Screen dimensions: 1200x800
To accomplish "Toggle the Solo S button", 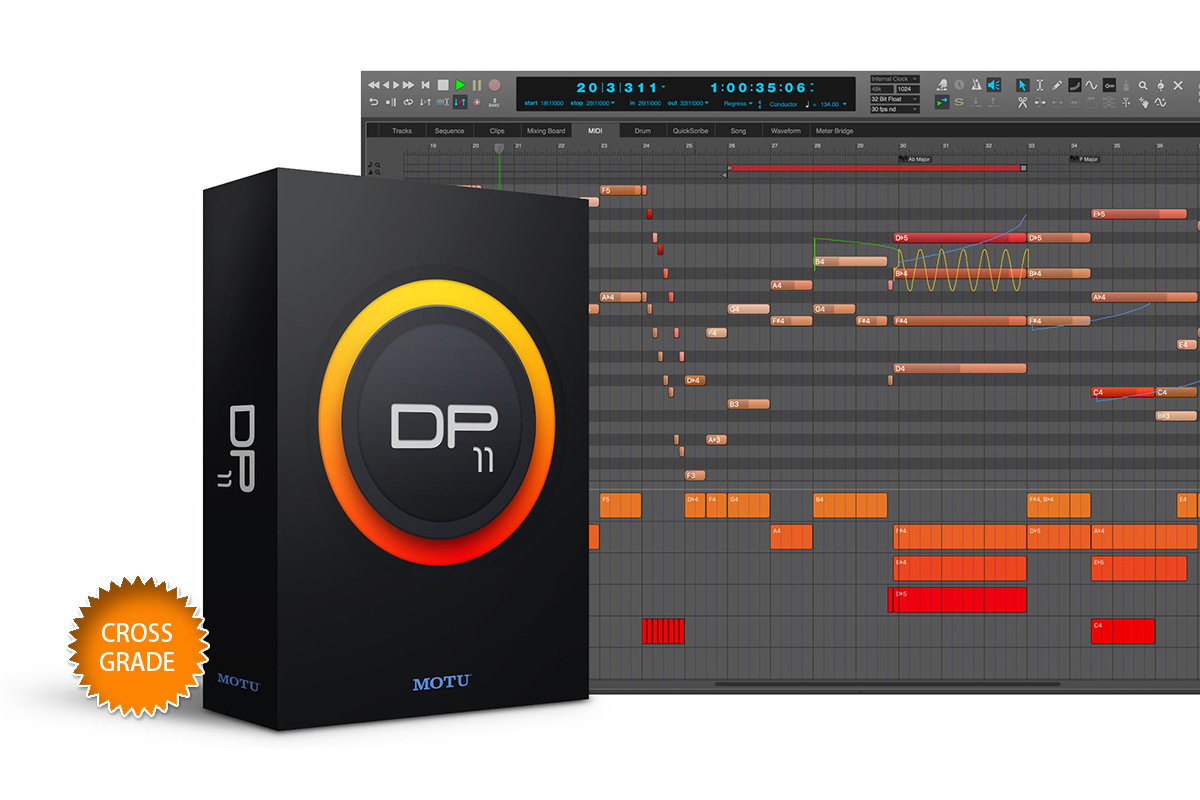I will [x=959, y=103].
